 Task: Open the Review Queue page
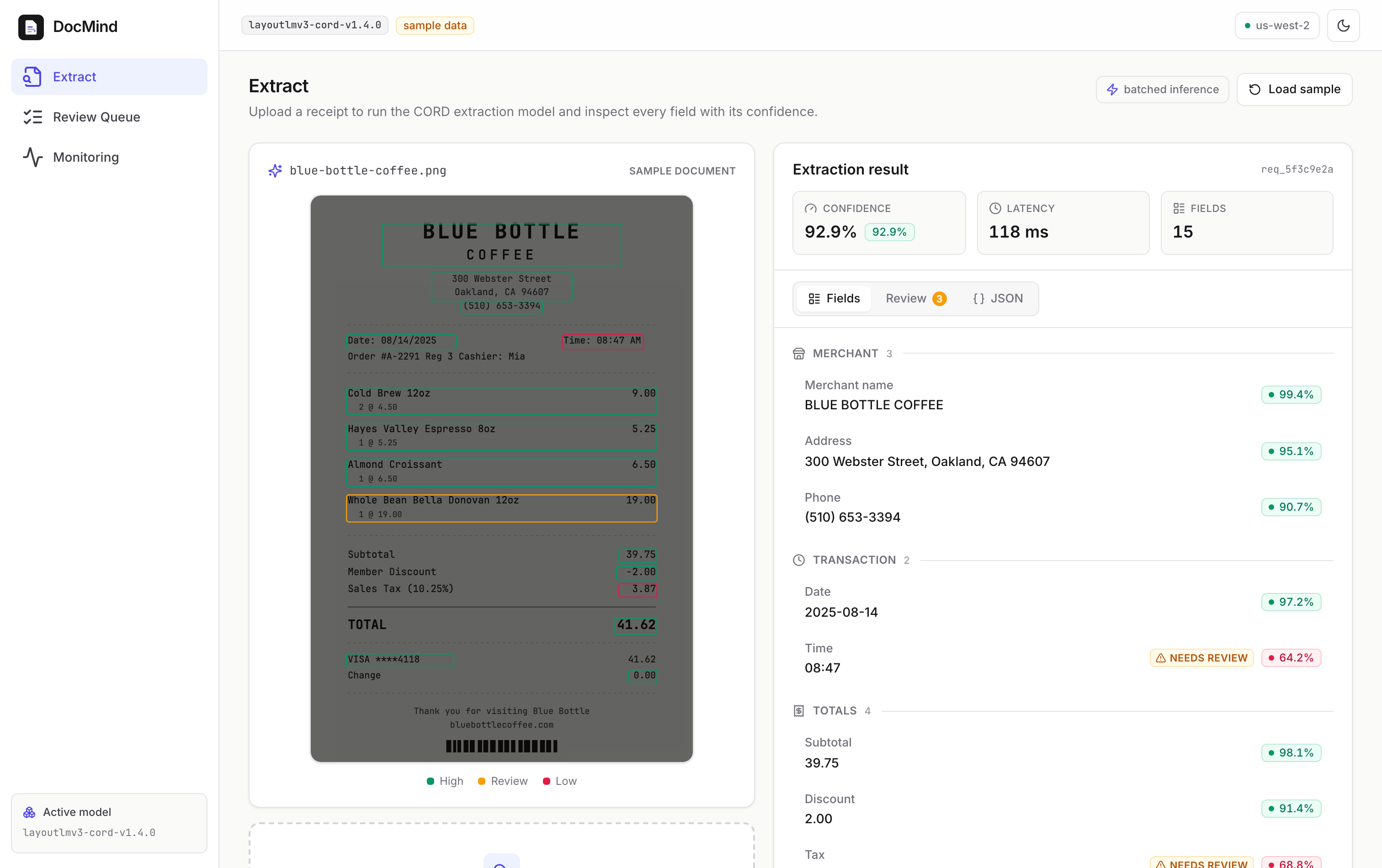109,116
